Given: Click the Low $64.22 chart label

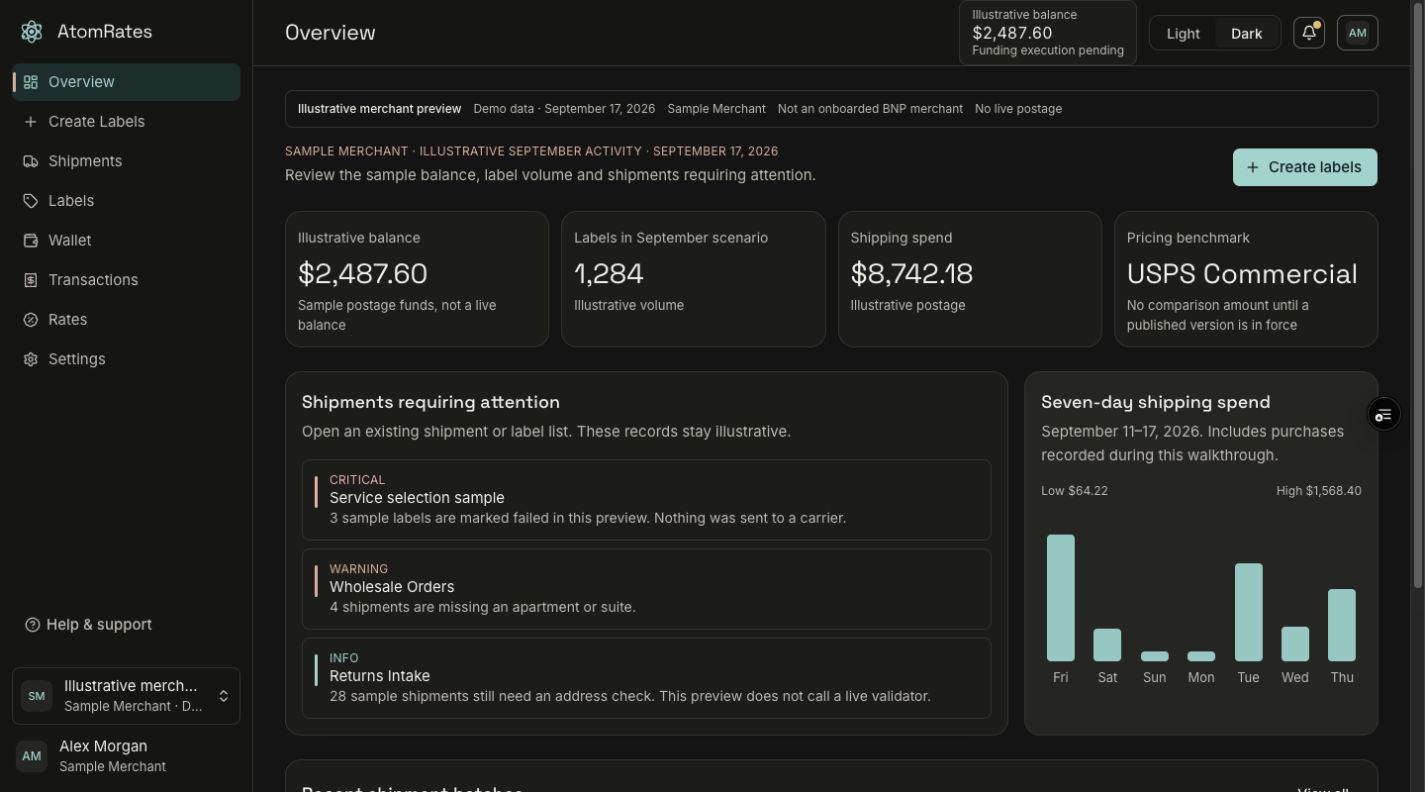Looking at the screenshot, I should click(x=1074, y=491).
